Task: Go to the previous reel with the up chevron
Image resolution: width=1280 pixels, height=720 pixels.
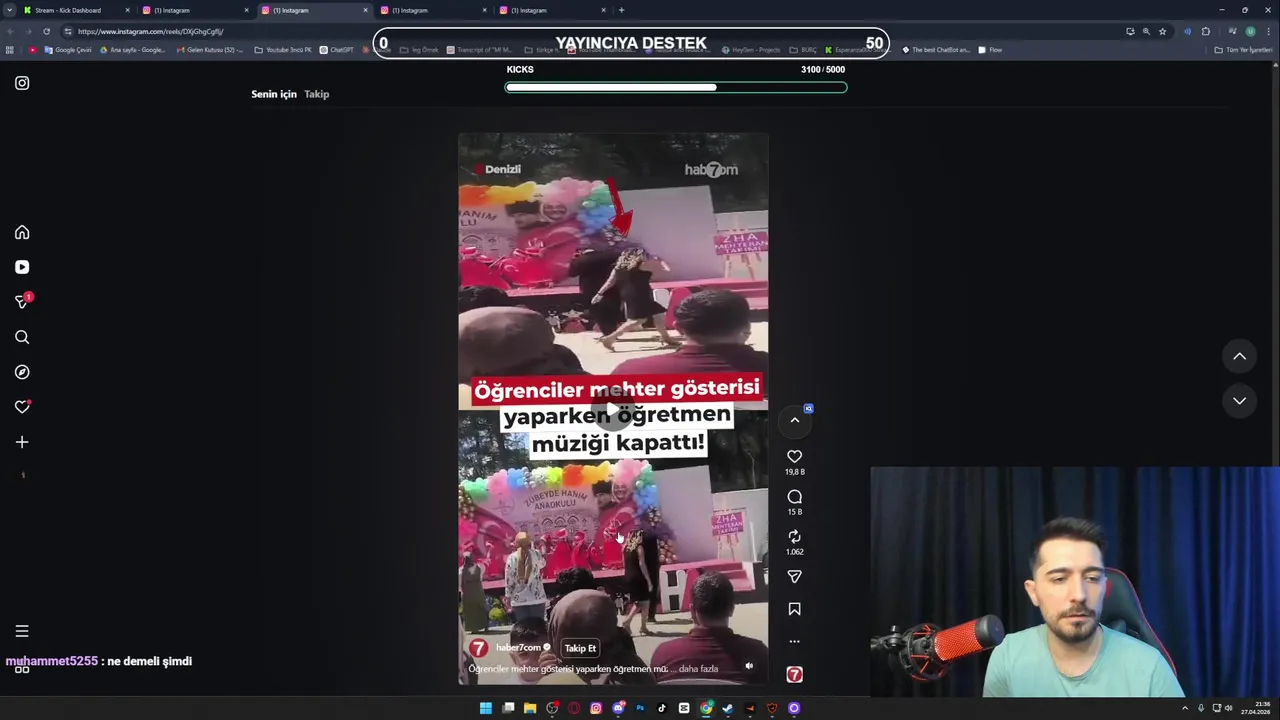Action: click(x=1239, y=356)
